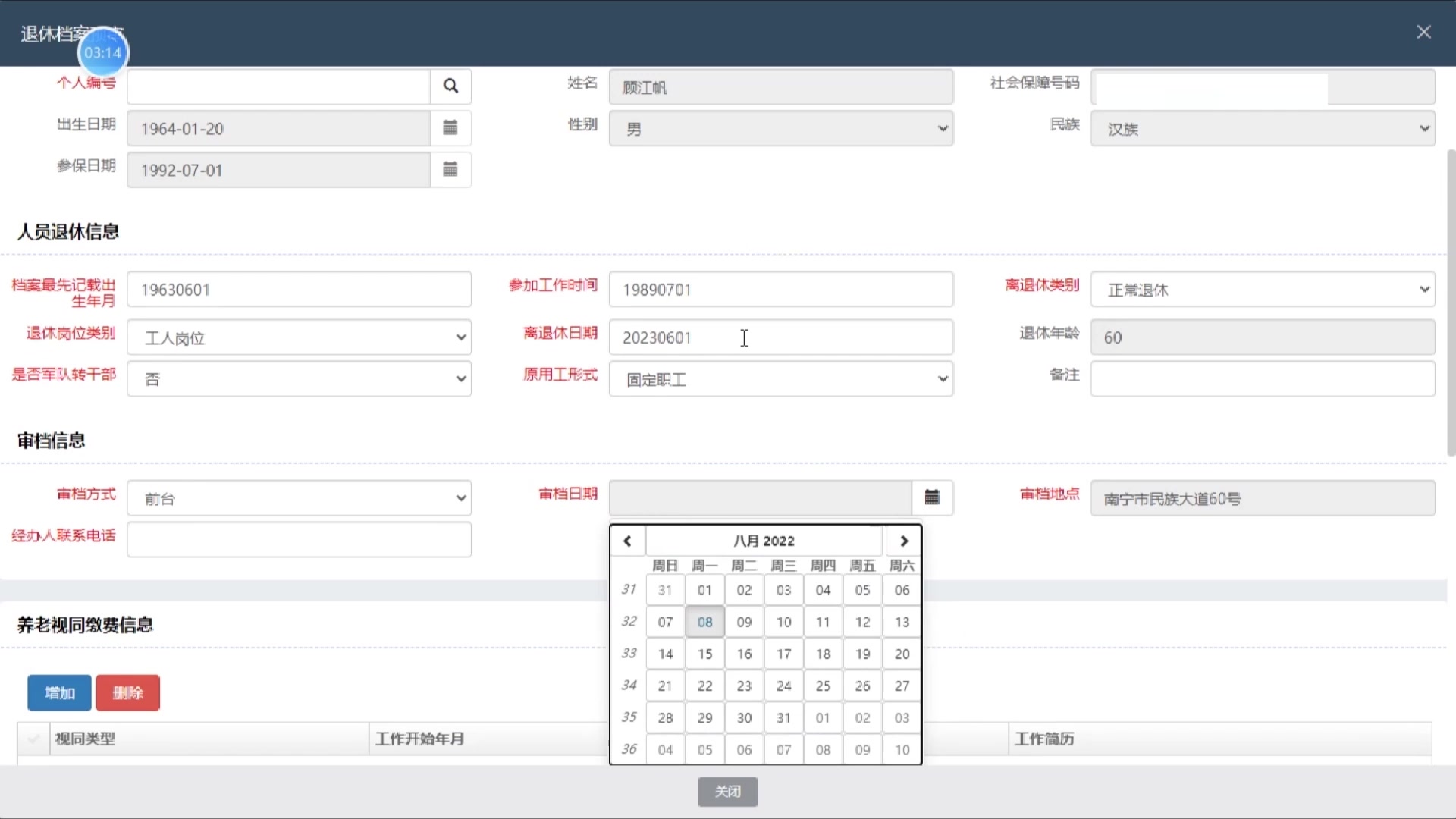Expand the 退休岗位类别 dropdown

pos(300,337)
